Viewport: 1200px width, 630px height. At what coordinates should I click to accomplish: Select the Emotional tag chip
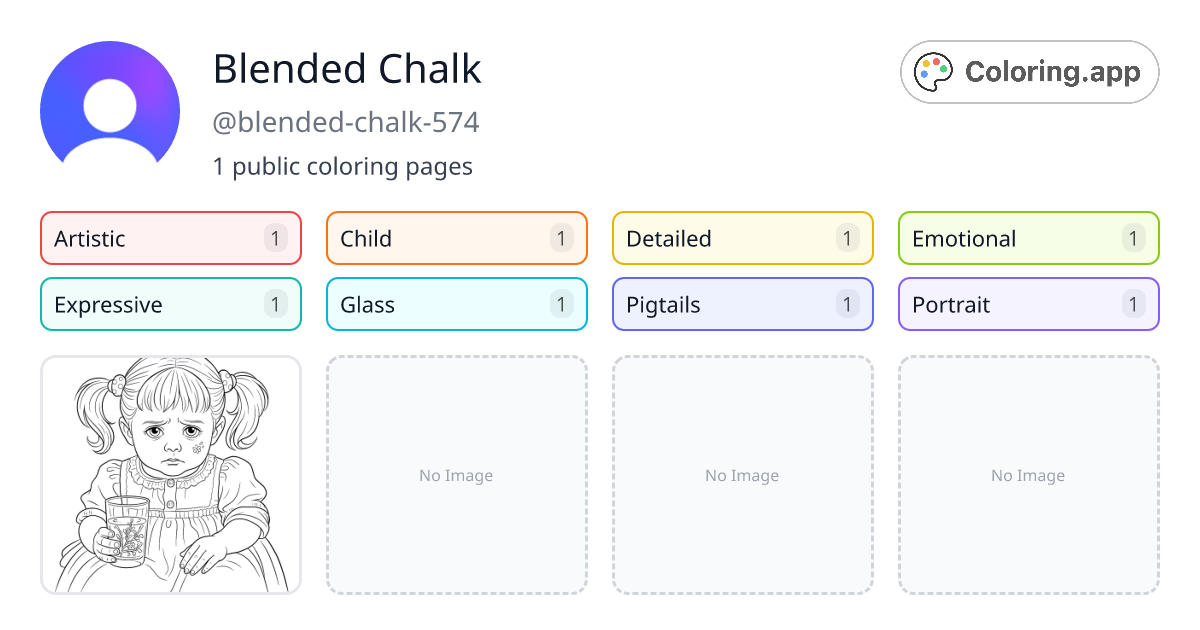[x=1028, y=238]
